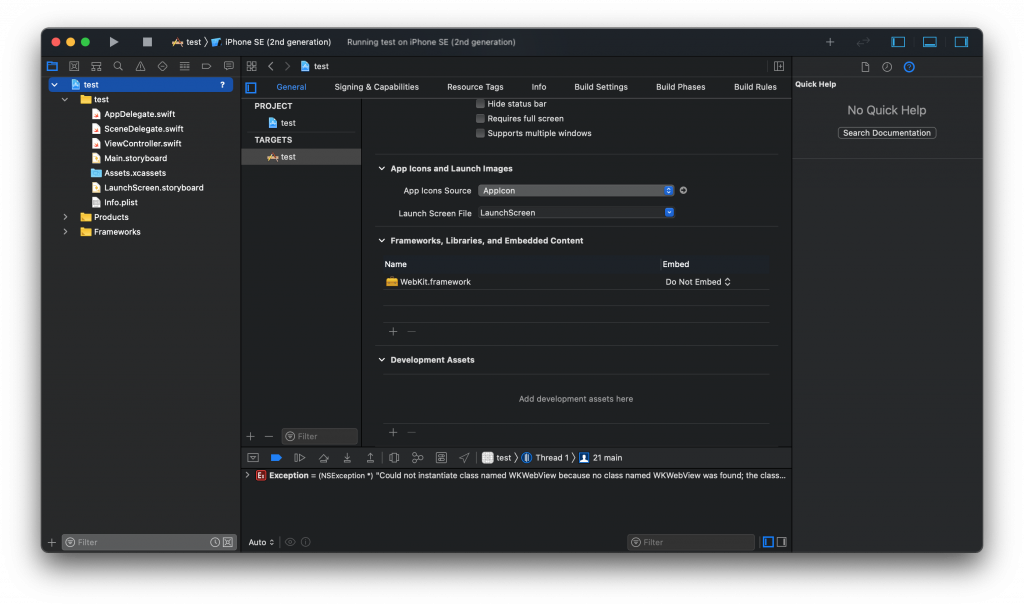Screen dimensions: 1024x607
Task: Click the Debug View Hierarchy icon
Action: coord(394,458)
